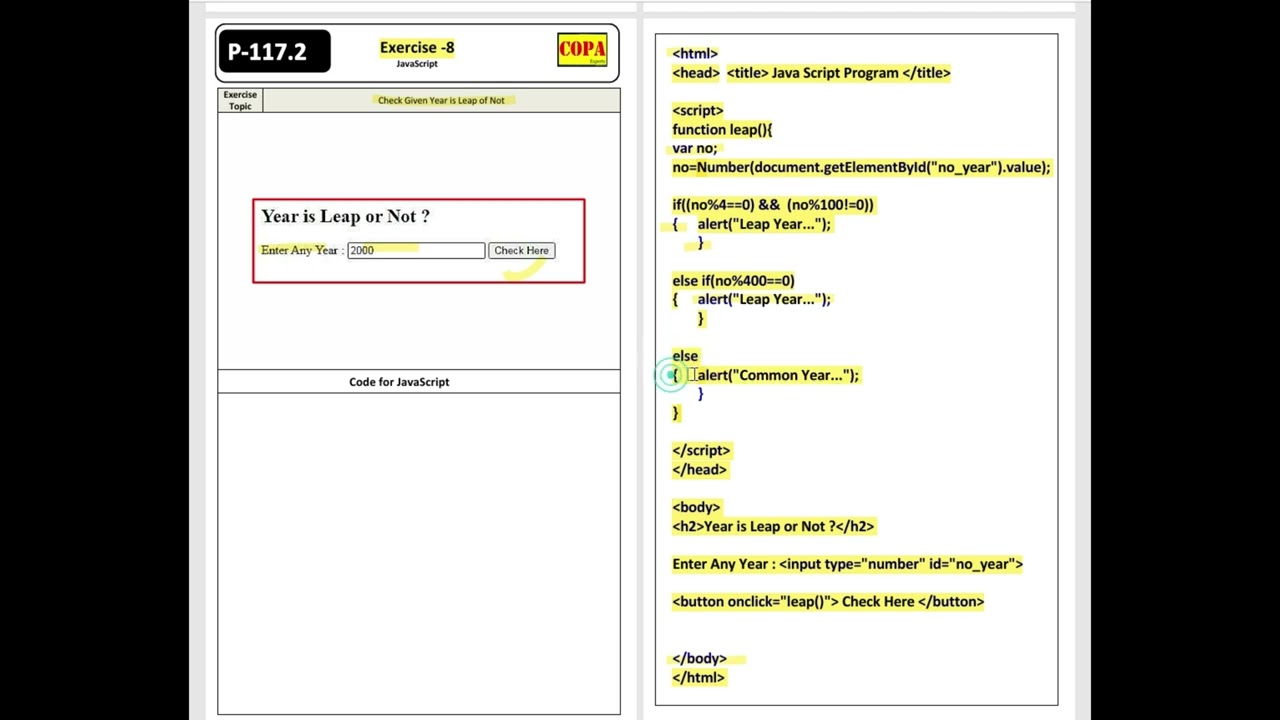Click the 'Code for JavaScript' section header
Screen dimensions: 1280x720
(399, 382)
